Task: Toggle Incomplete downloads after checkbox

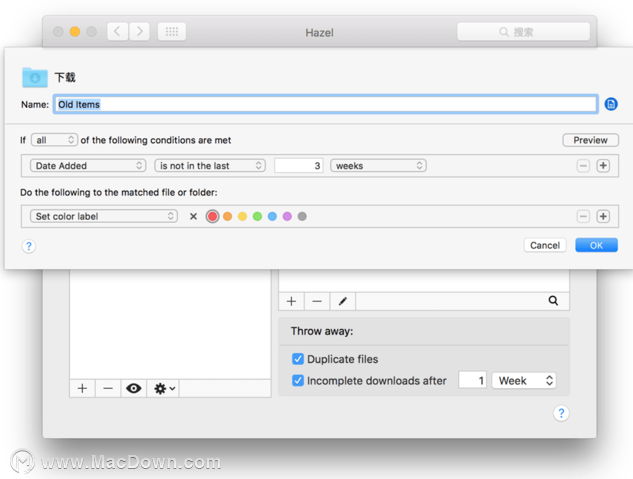Action: pos(298,380)
